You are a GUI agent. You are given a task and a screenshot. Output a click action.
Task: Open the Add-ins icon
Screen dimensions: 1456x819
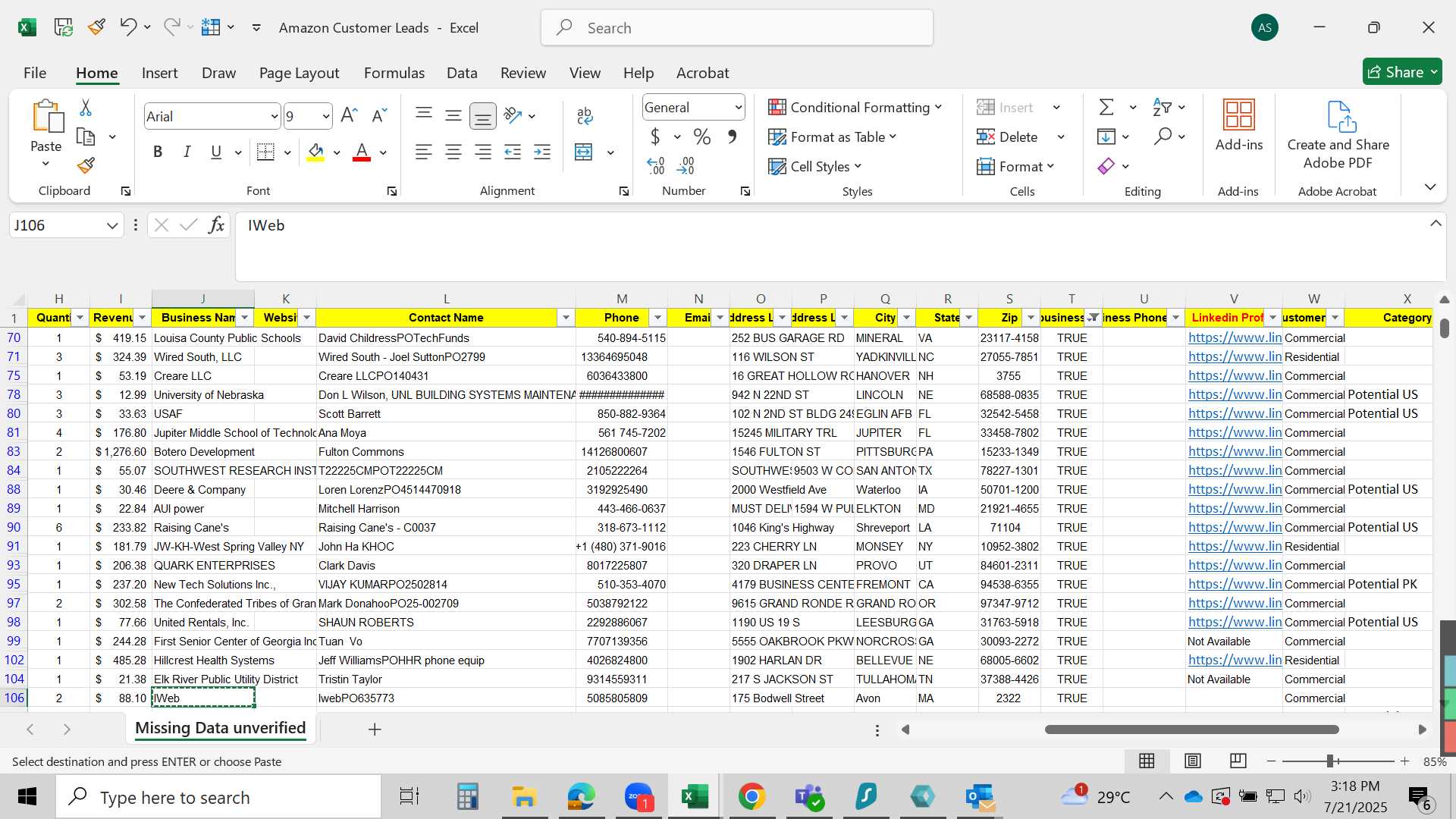click(1239, 125)
